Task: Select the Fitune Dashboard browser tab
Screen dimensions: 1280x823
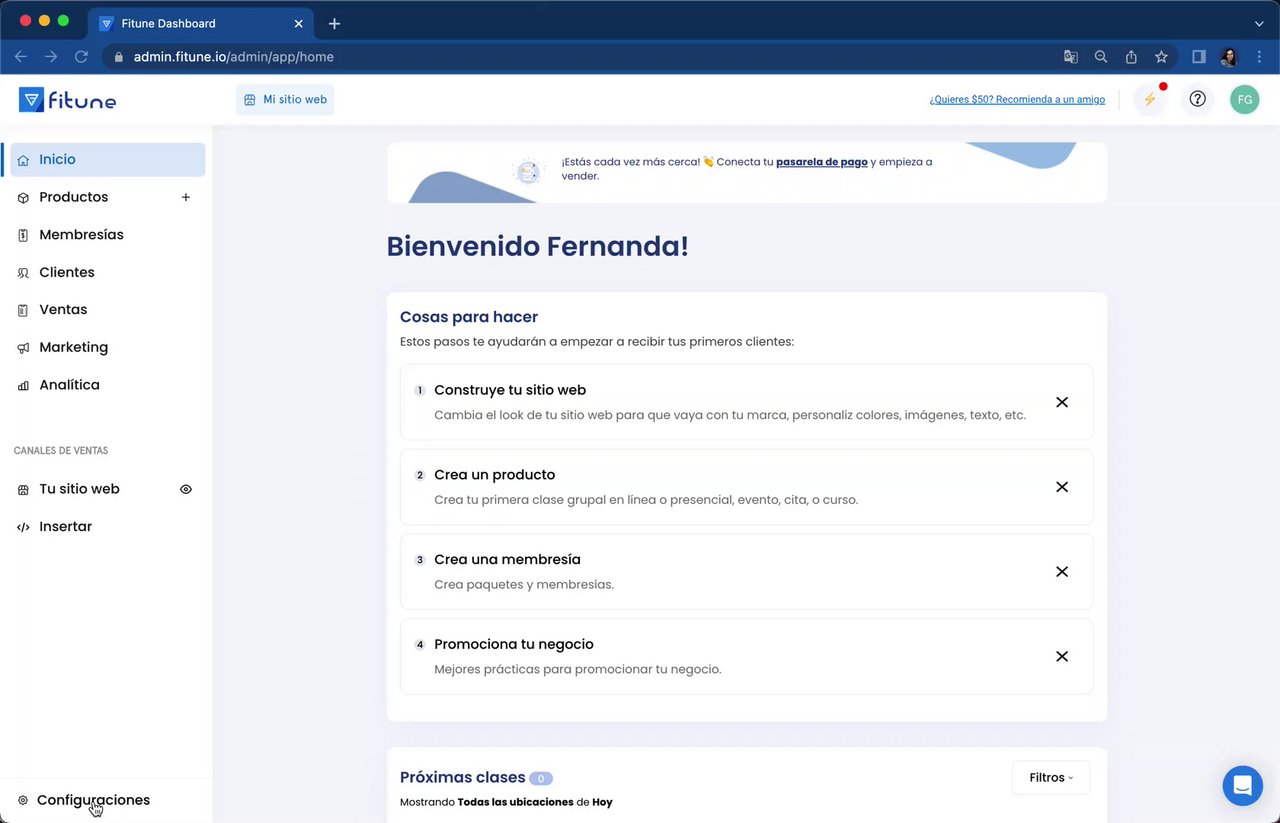Action: click(x=201, y=23)
